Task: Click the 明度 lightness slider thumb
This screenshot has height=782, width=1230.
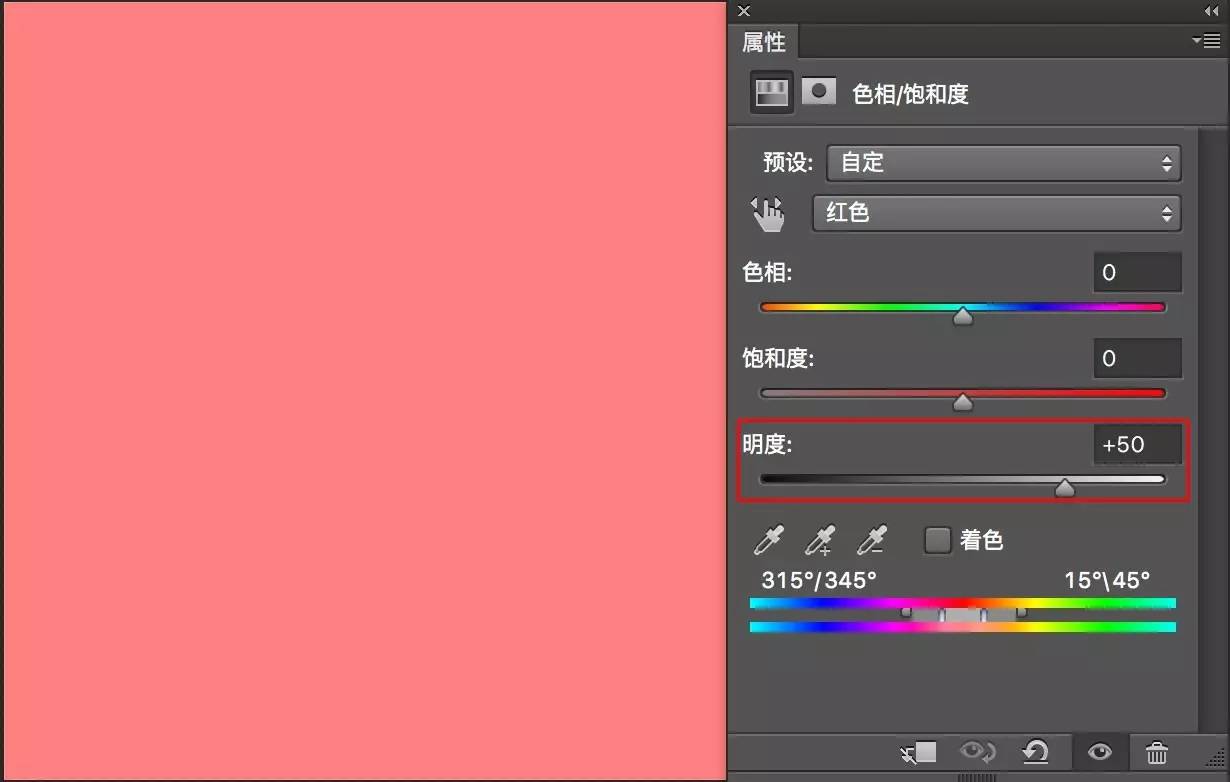Action: coord(1065,488)
